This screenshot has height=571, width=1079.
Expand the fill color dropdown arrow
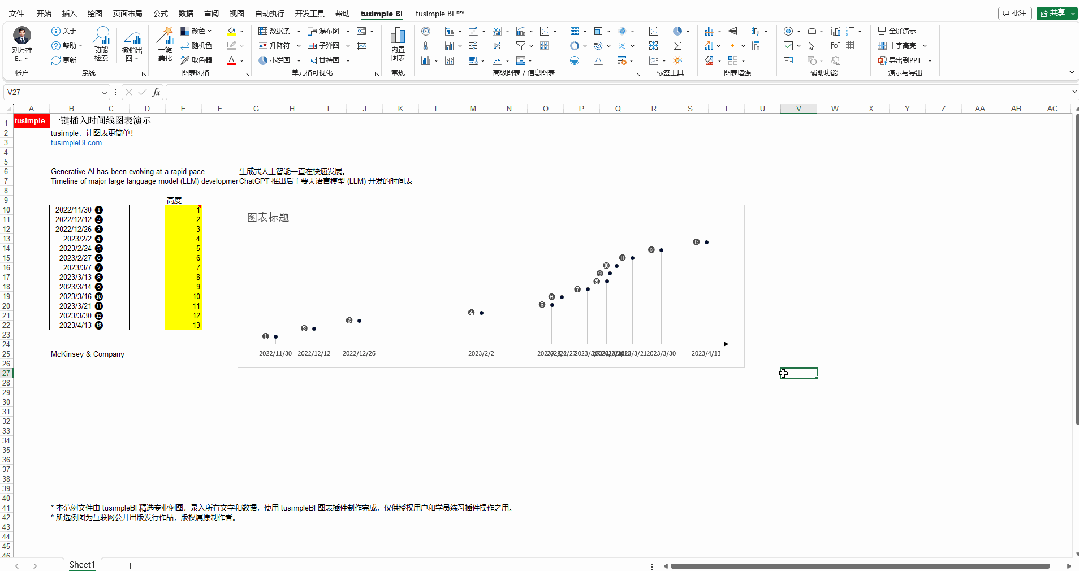242,31
